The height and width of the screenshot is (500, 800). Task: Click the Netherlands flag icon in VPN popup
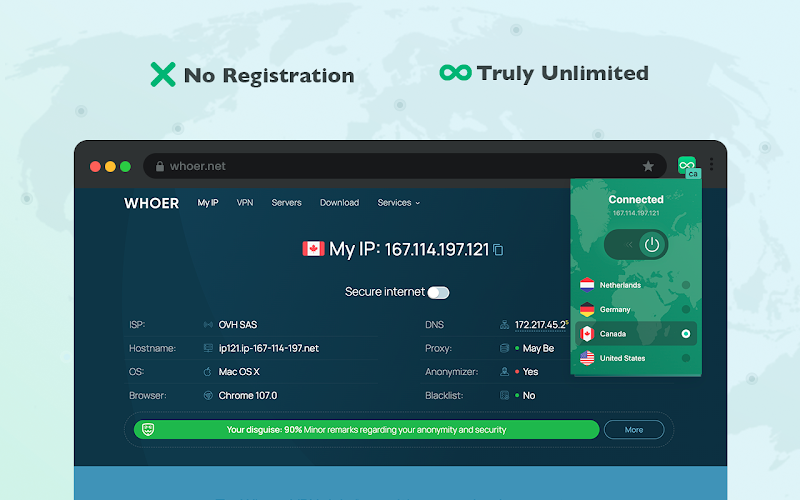tap(587, 285)
